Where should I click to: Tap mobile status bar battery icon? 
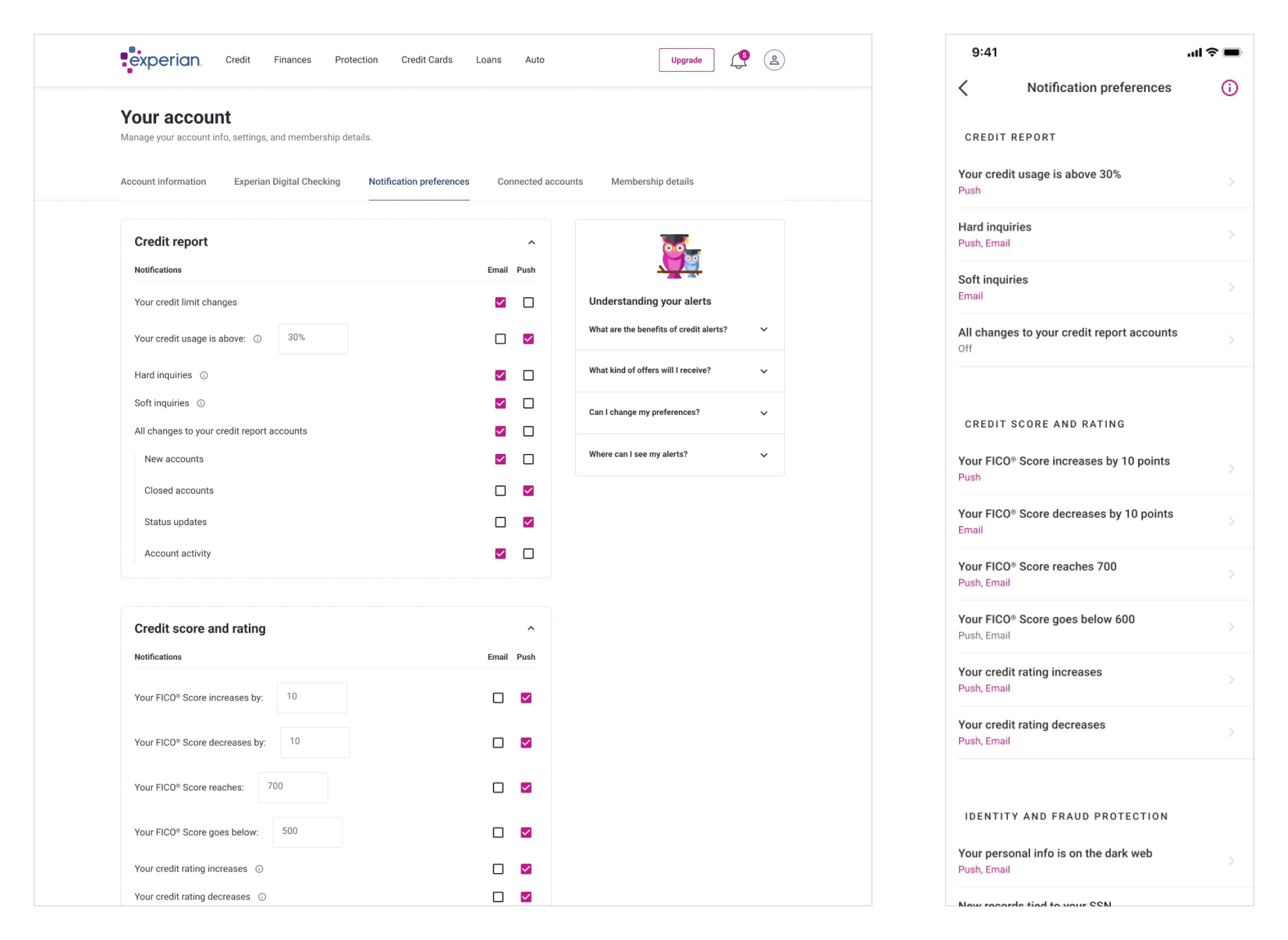tap(1232, 52)
